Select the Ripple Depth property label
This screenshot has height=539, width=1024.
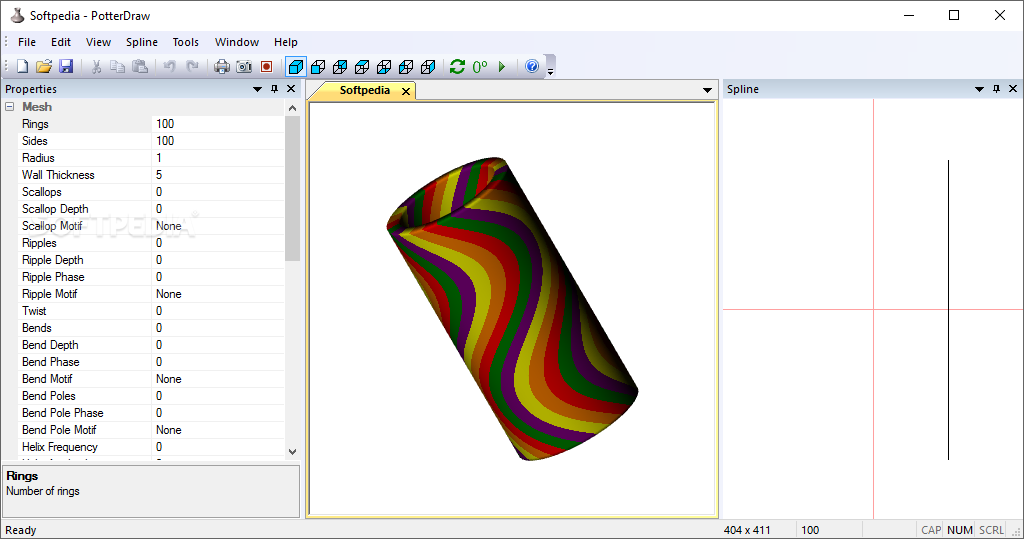pyautogui.click(x=52, y=260)
